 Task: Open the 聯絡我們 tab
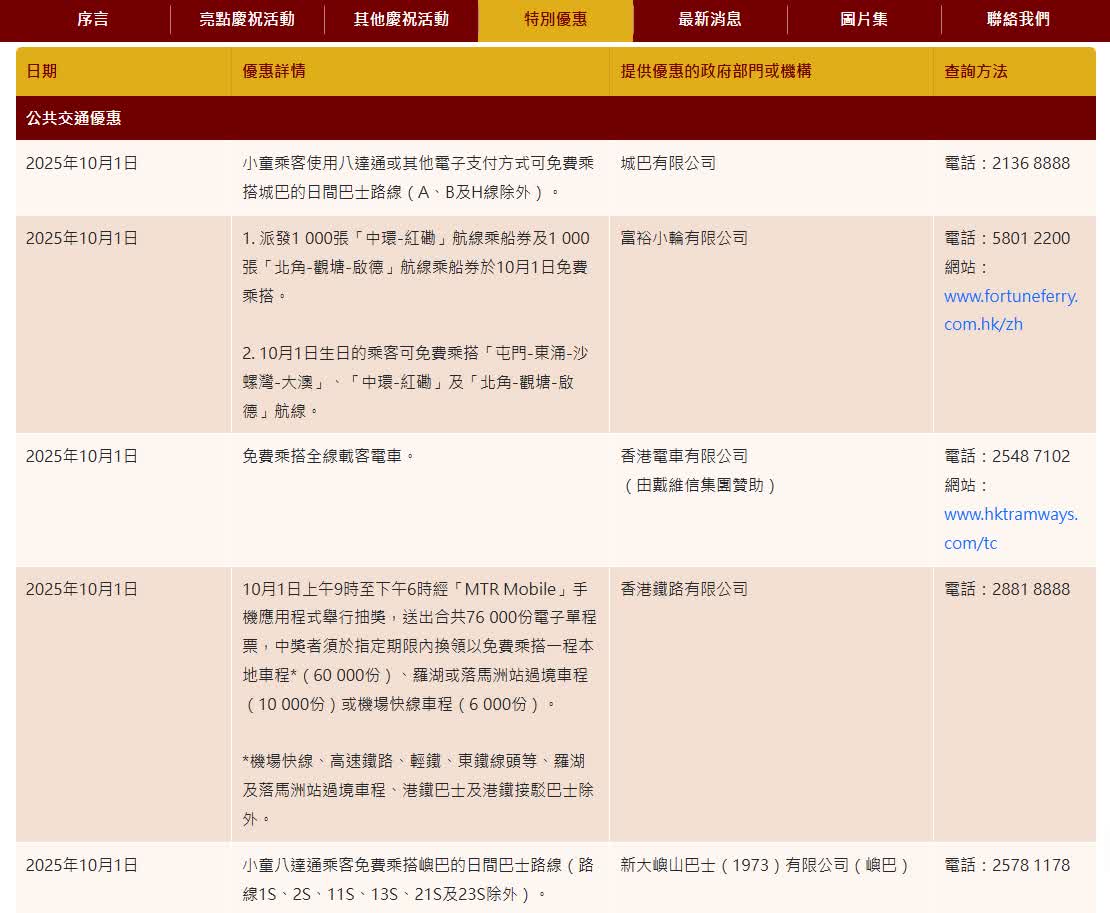pos(1019,19)
